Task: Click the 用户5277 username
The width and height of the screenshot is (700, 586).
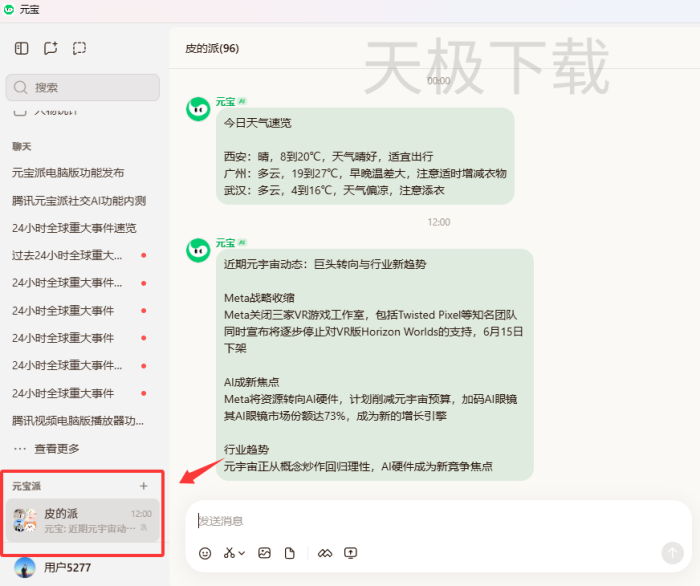Action: point(67,568)
